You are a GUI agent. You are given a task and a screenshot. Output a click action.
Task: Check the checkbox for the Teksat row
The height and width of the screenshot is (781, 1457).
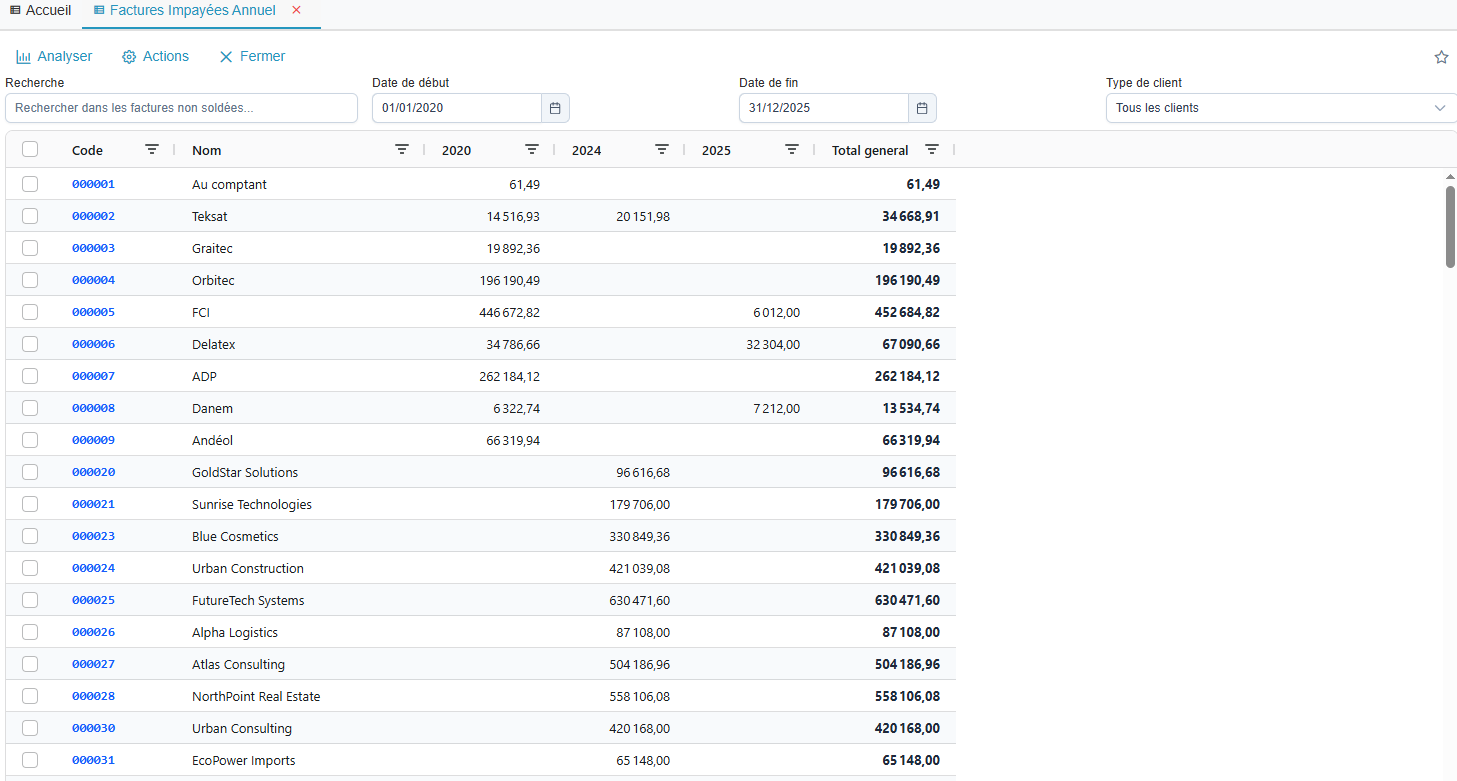point(30,216)
